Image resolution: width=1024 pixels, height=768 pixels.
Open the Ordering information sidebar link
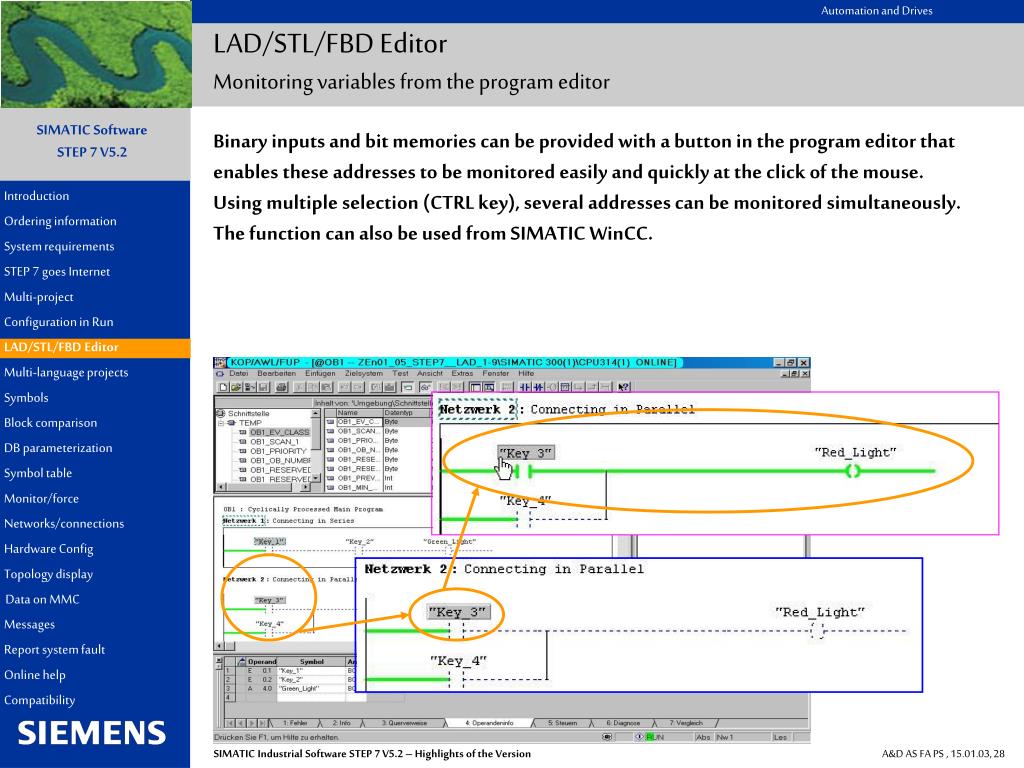point(60,221)
